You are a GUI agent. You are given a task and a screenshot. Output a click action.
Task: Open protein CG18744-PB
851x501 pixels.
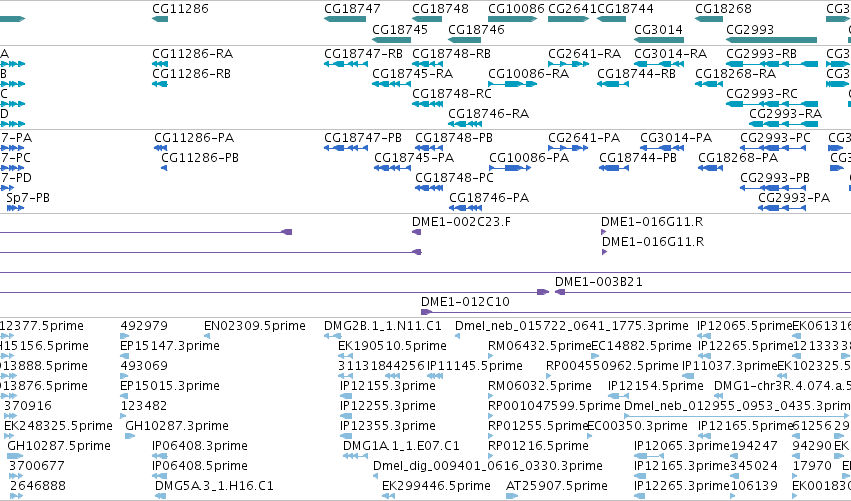(x=638, y=158)
